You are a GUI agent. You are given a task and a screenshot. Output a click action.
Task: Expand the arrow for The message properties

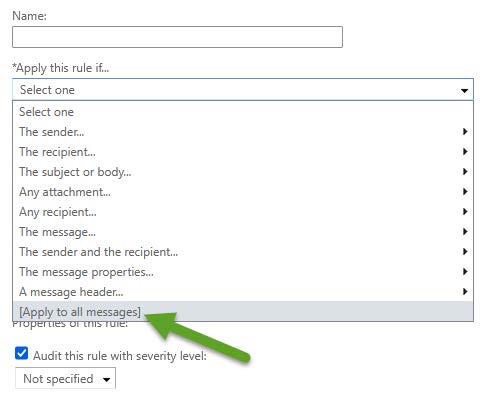pos(465,272)
